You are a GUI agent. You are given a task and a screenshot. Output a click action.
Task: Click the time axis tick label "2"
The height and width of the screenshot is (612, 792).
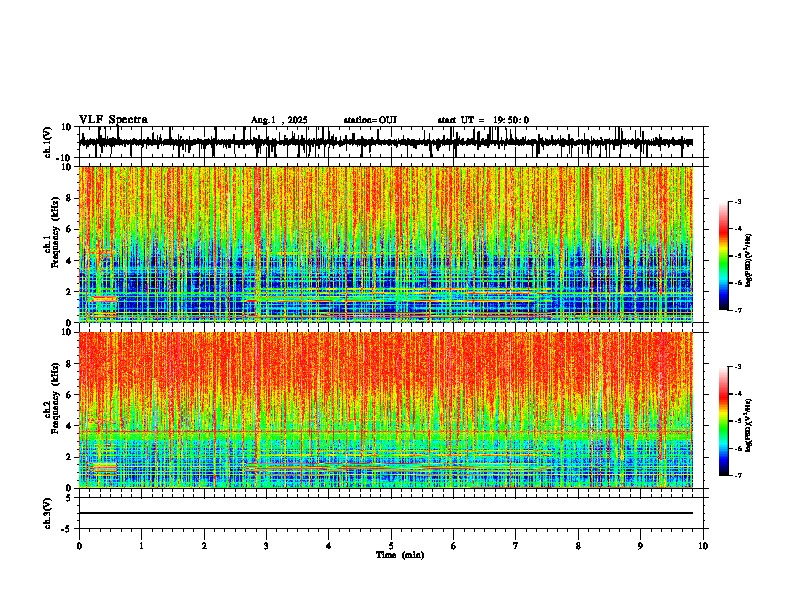tap(204, 546)
